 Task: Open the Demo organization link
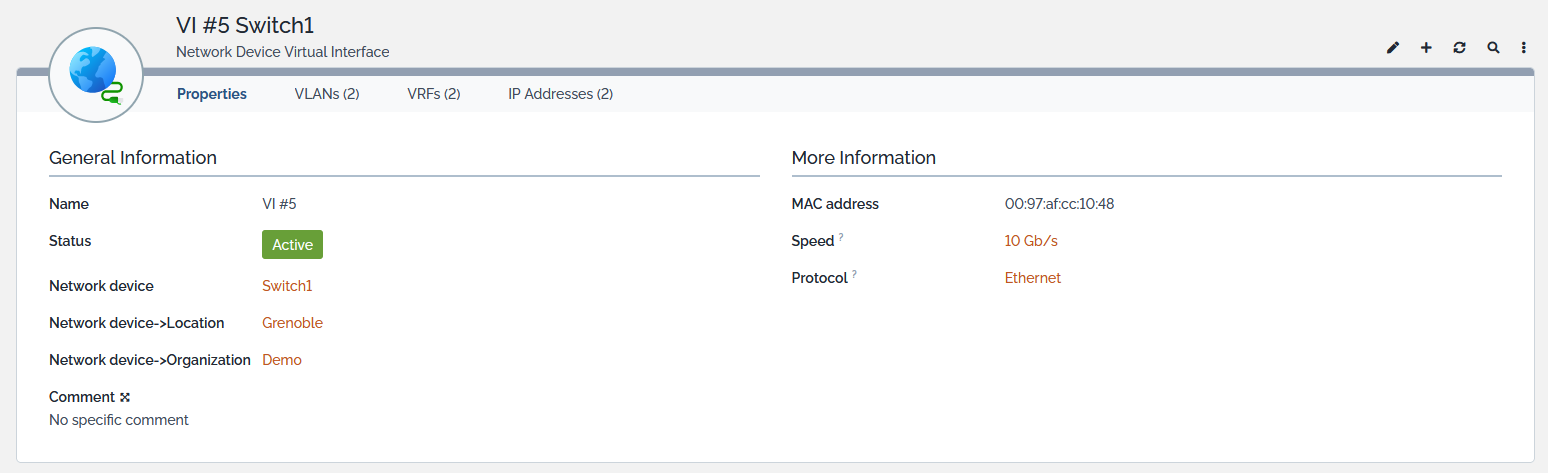point(282,360)
